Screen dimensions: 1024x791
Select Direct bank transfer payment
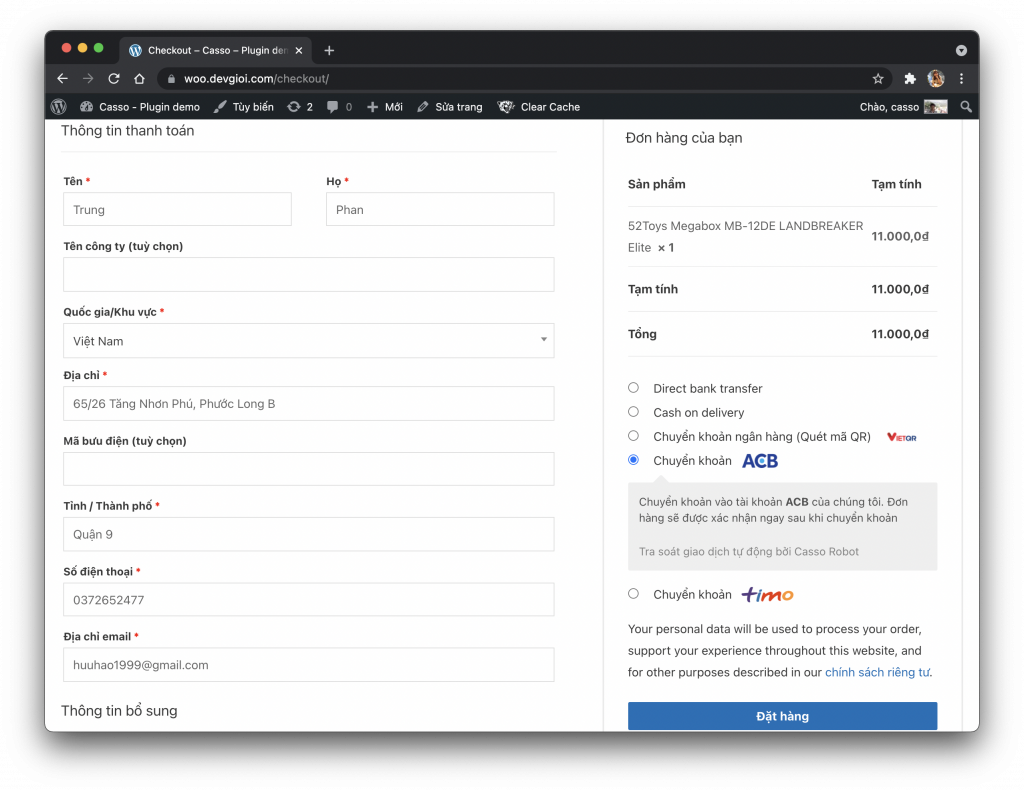coord(633,388)
